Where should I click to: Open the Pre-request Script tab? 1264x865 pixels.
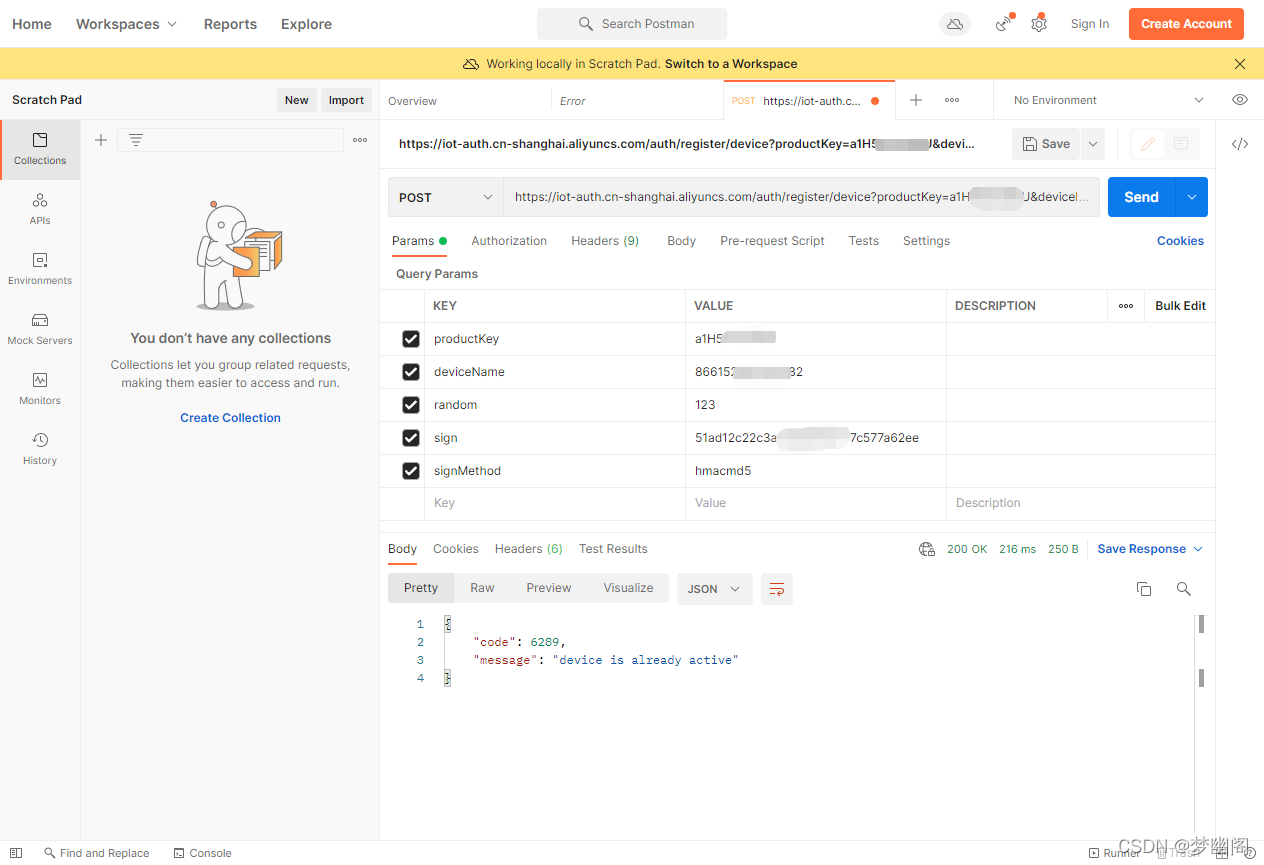(x=772, y=241)
